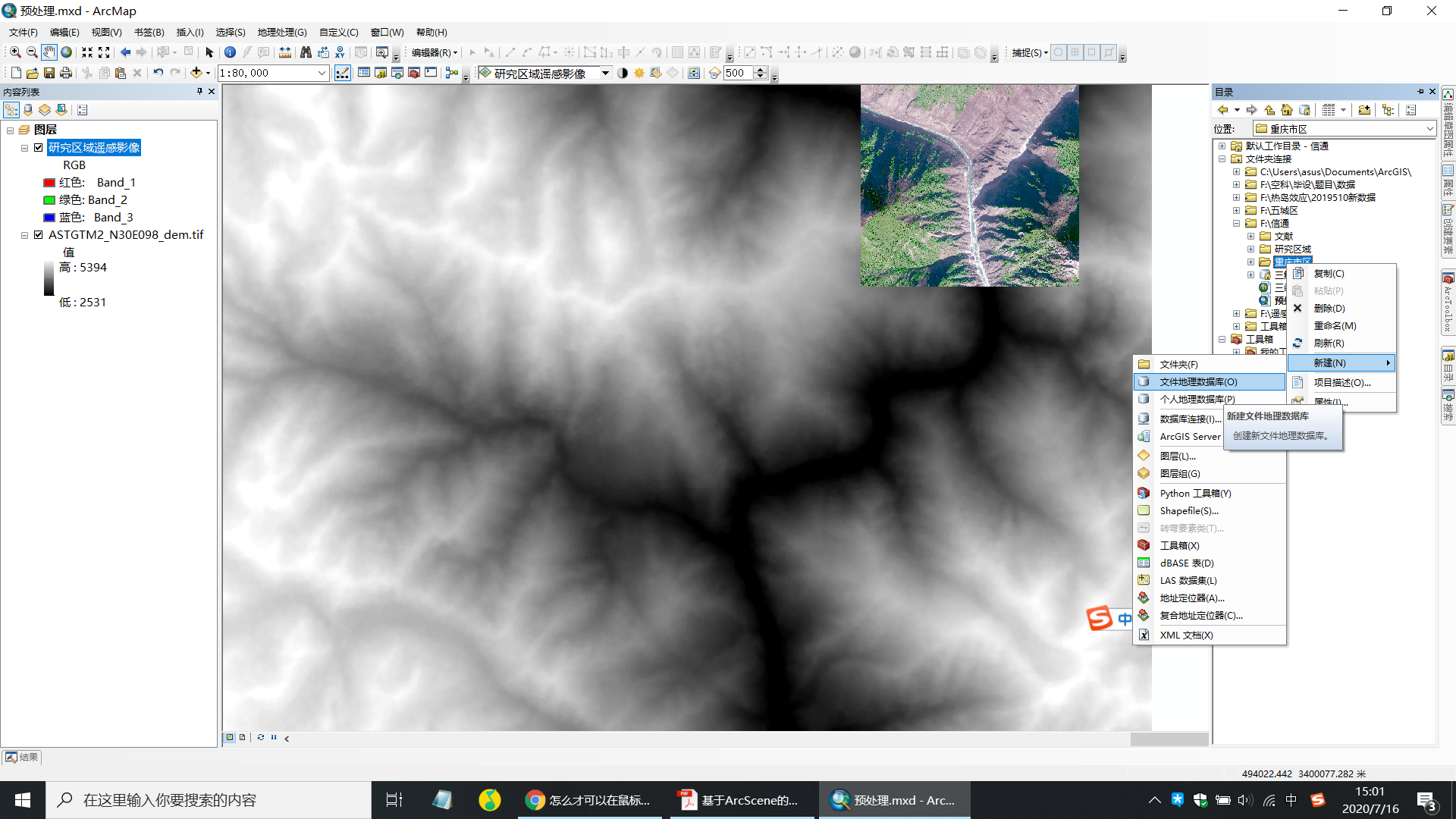Choose 文件地理数据库(O) from the New submenu
This screenshot has width=1456, height=819.
(x=1198, y=381)
